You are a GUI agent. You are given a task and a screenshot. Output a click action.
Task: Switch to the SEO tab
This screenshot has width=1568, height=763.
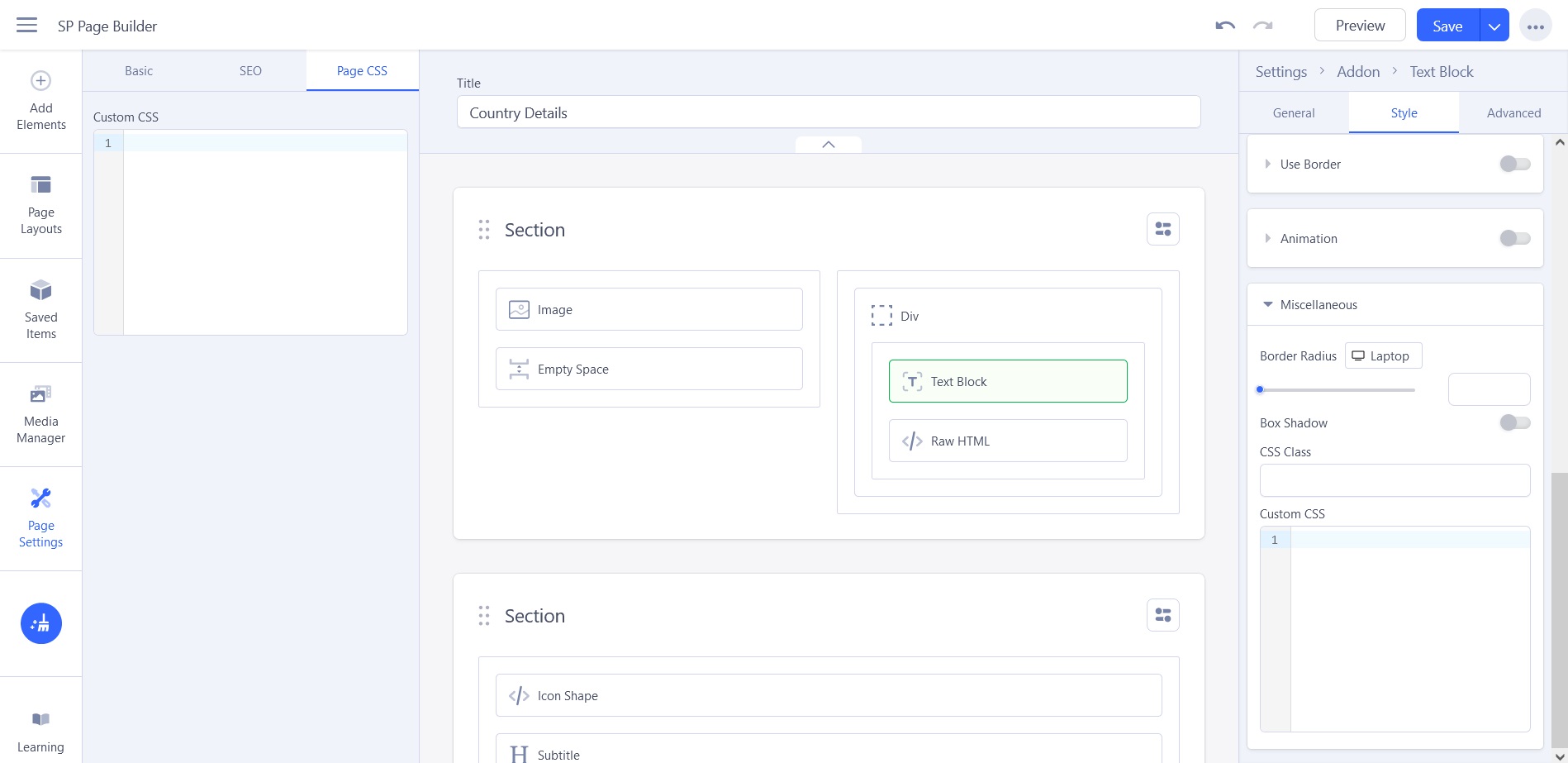coord(250,71)
